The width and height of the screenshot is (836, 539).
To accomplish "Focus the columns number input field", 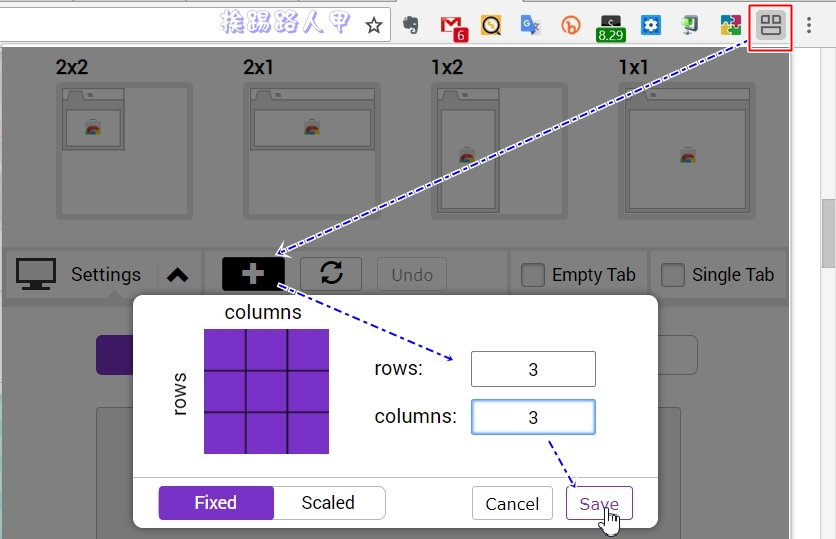I will tap(533, 417).
